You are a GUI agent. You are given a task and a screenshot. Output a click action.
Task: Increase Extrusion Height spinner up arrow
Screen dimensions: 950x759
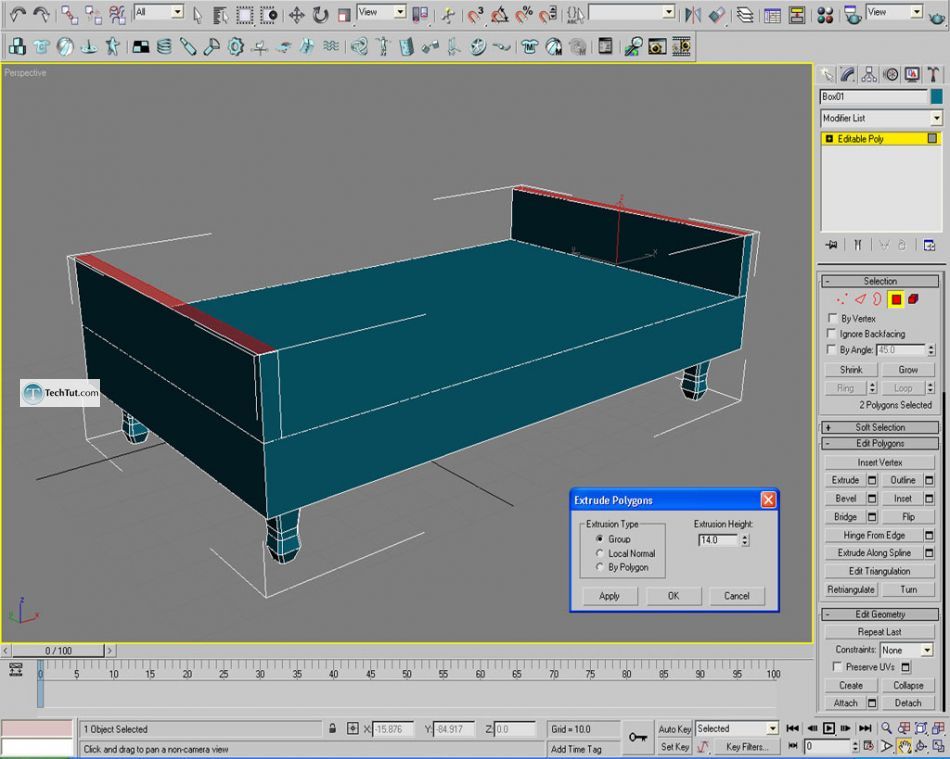[745, 536]
